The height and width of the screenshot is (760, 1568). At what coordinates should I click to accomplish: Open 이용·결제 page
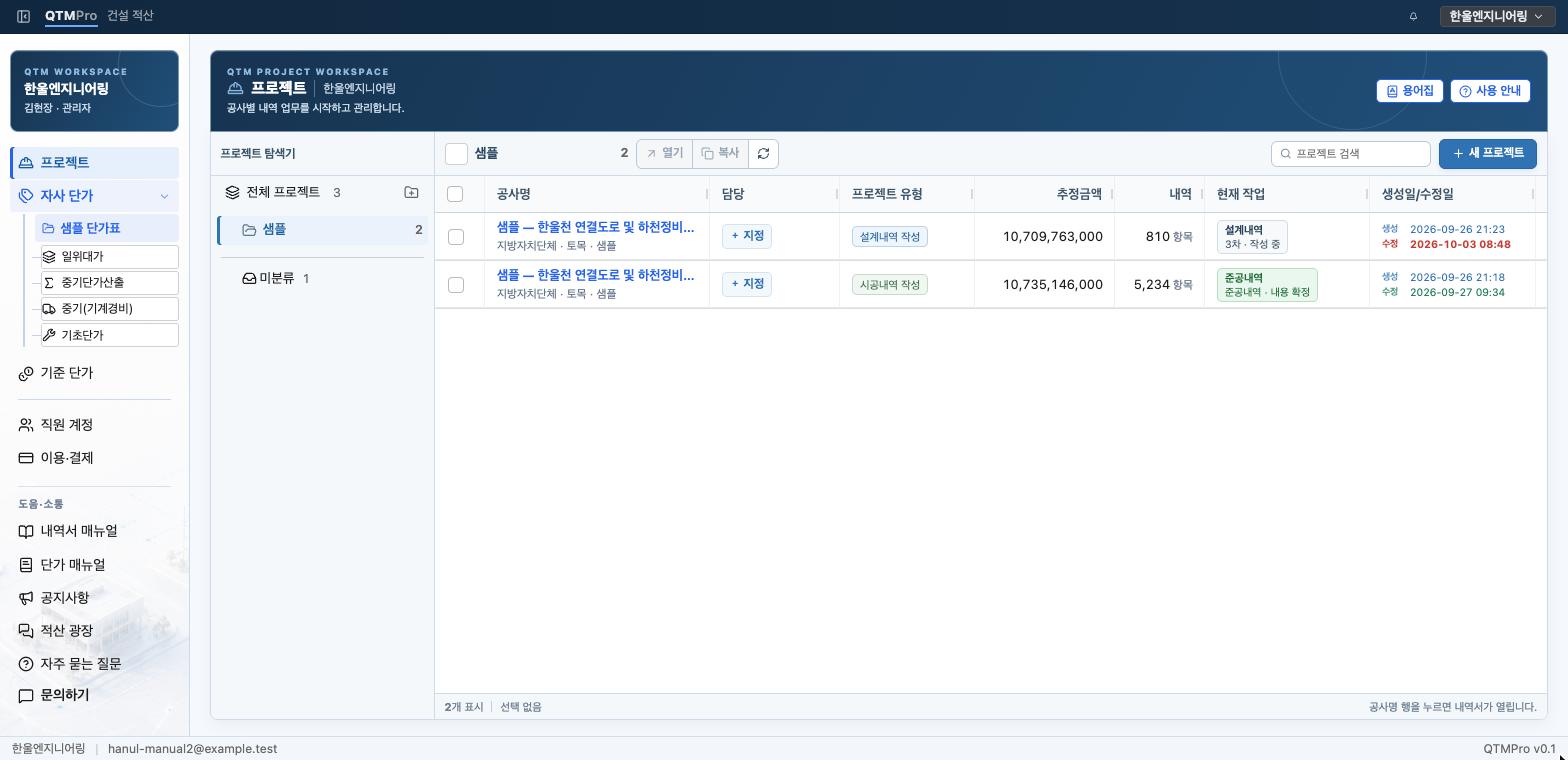pyautogui.click(x=94, y=458)
